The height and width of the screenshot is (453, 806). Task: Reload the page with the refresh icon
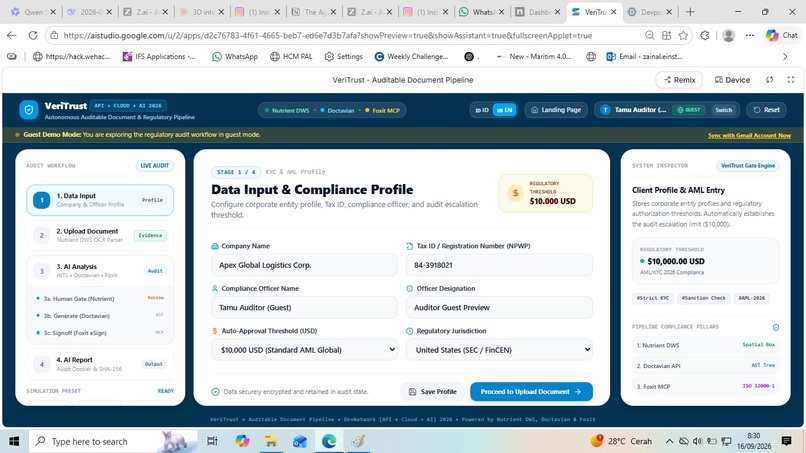tap(33, 35)
